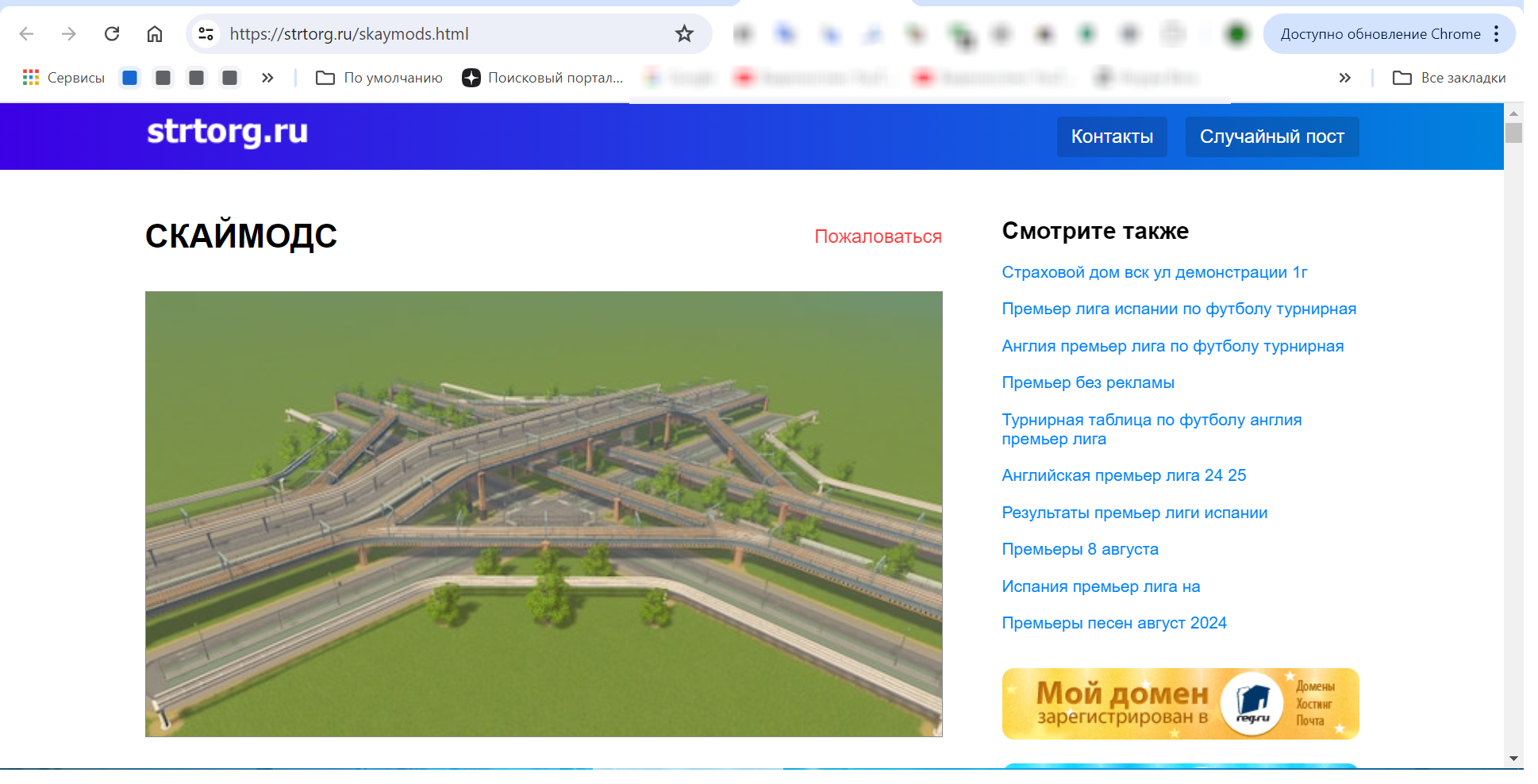Screen dimensions: 1538x784
Task: Click the СКАЙМОДС page heading
Action: [x=241, y=236]
